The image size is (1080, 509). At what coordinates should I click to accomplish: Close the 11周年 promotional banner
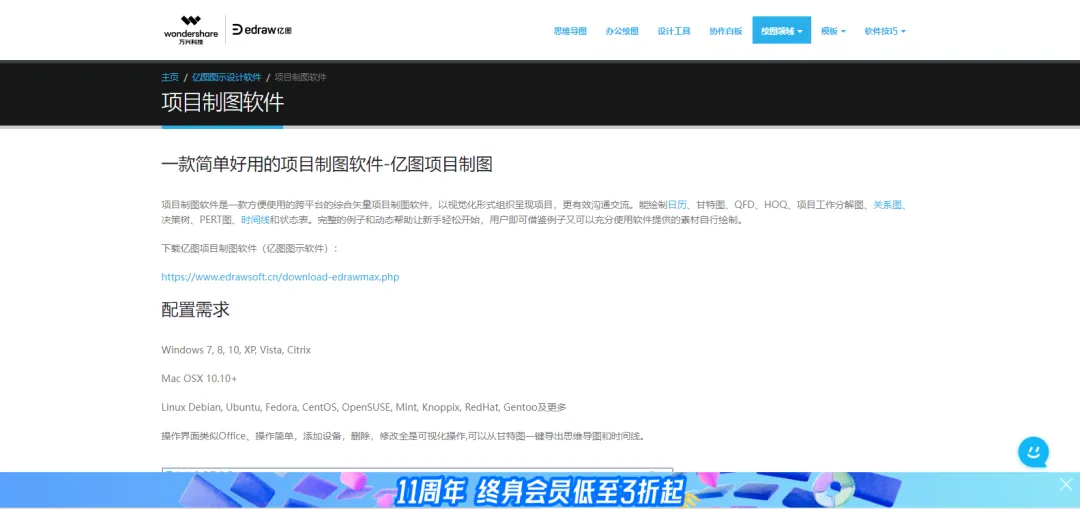tap(1066, 485)
